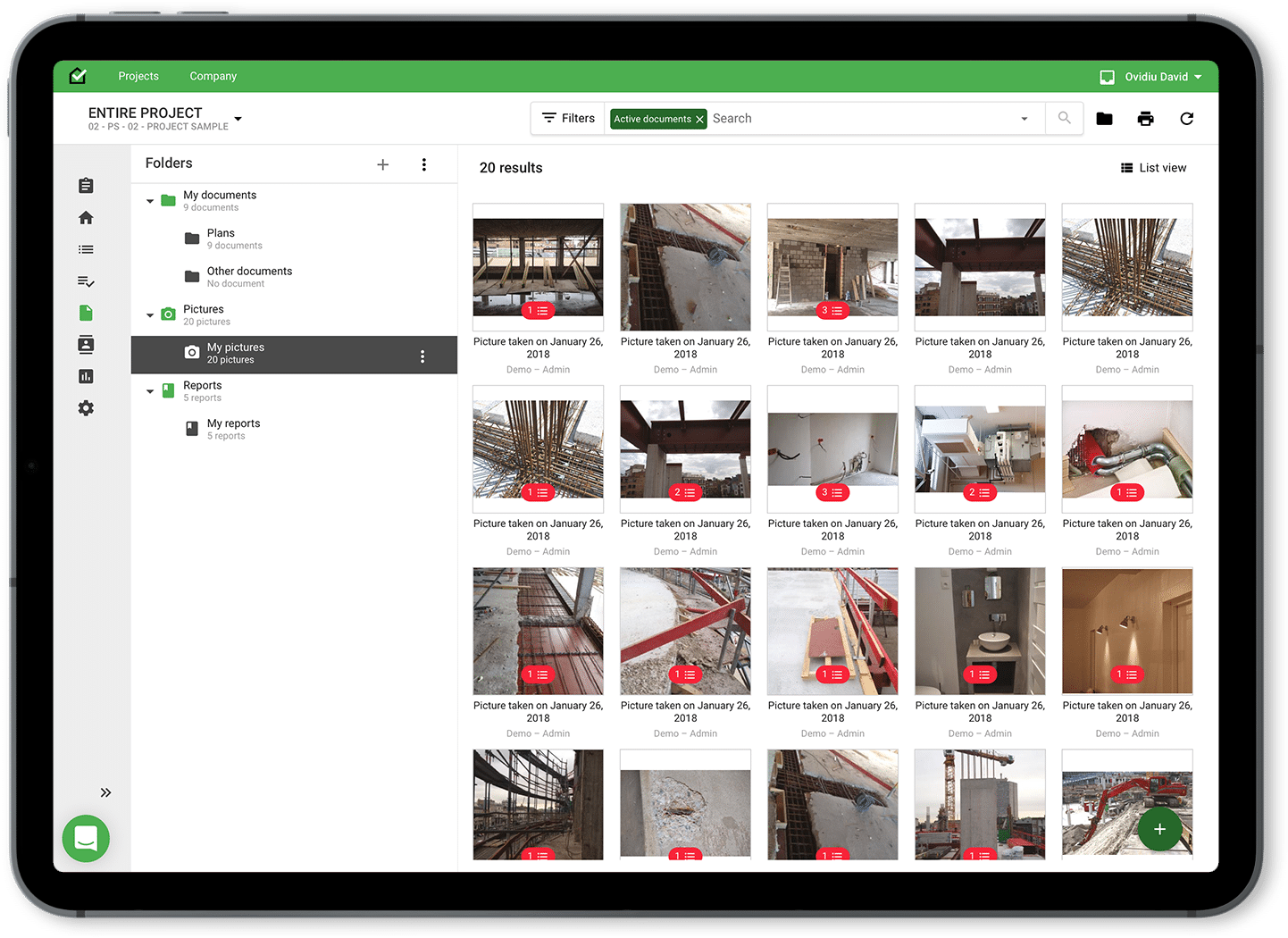Expand the left sidebar with double chevron
The width and height of the screenshot is (1288, 938).
pyautogui.click(x=105, y=792)
